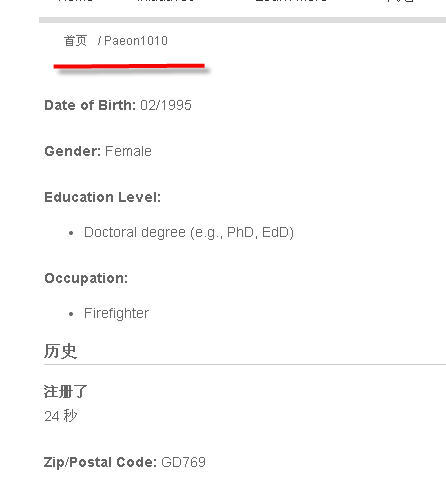
Task: Select the 24 秒 registration duration text
Action: 61,416
